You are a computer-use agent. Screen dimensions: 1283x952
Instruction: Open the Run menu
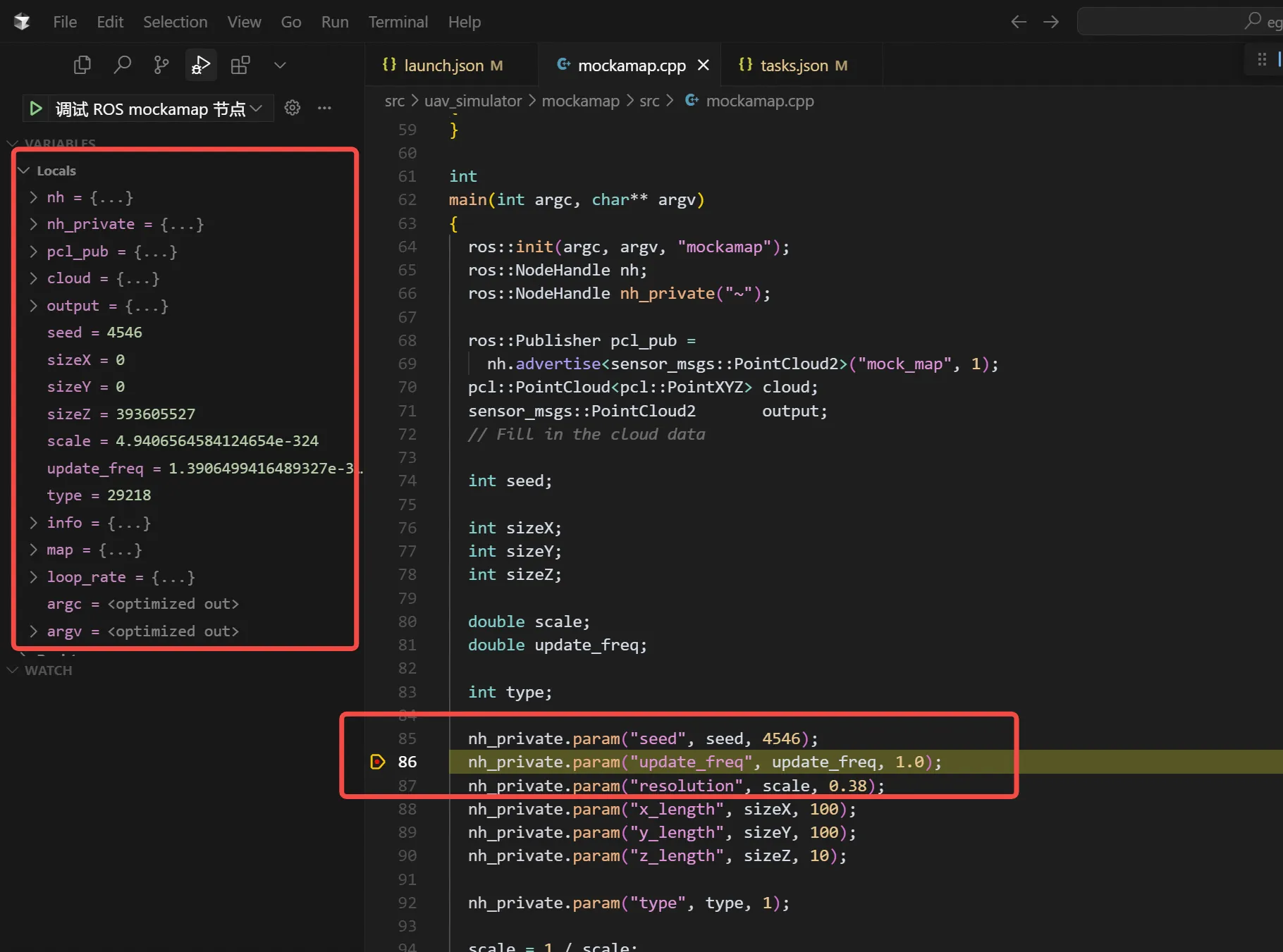335,22
